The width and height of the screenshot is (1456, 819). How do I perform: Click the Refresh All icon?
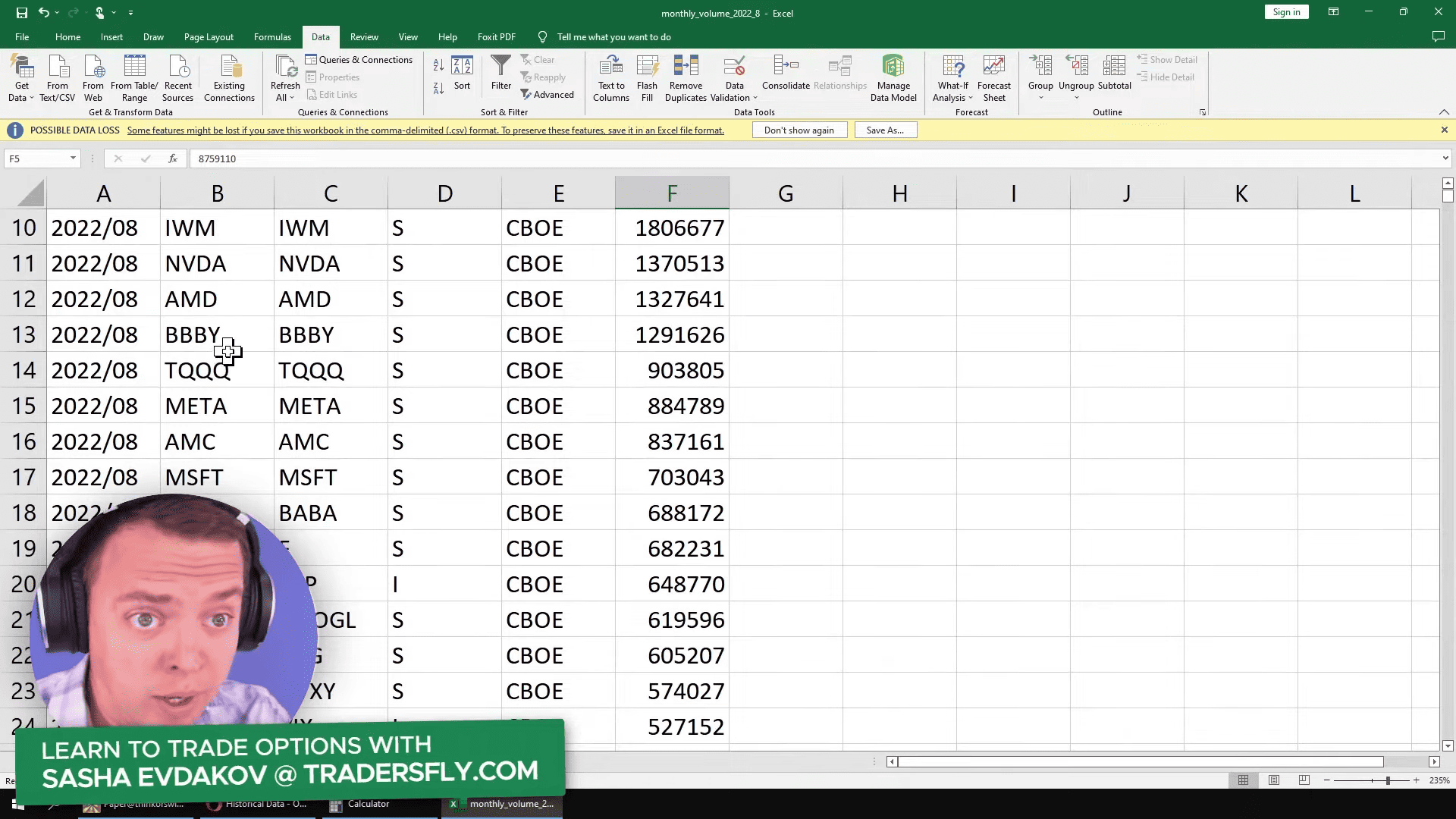point(285,66)
